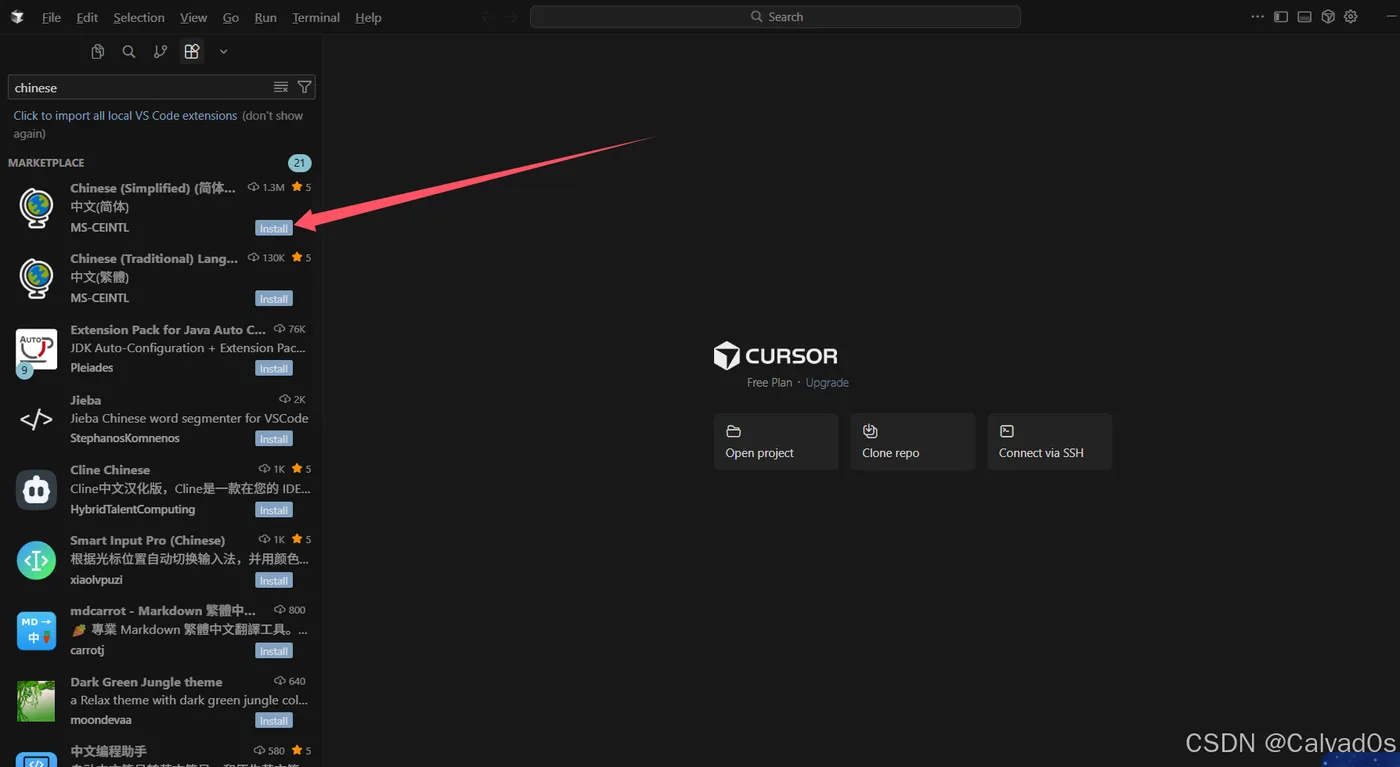Click the Clone repo button
Screen dimensions: 1400x767
913,441
